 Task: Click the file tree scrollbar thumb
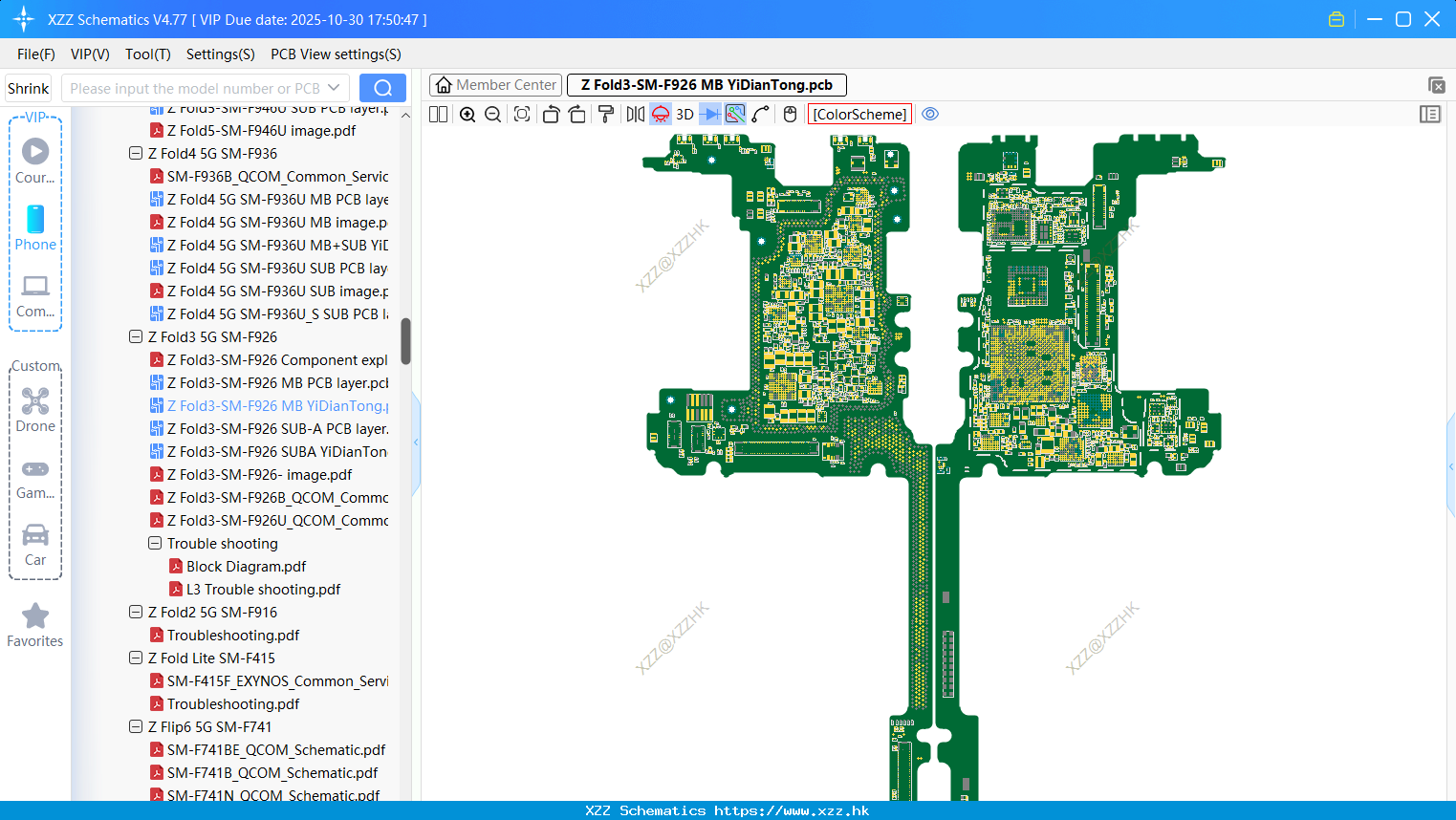(x=405, y=341)
